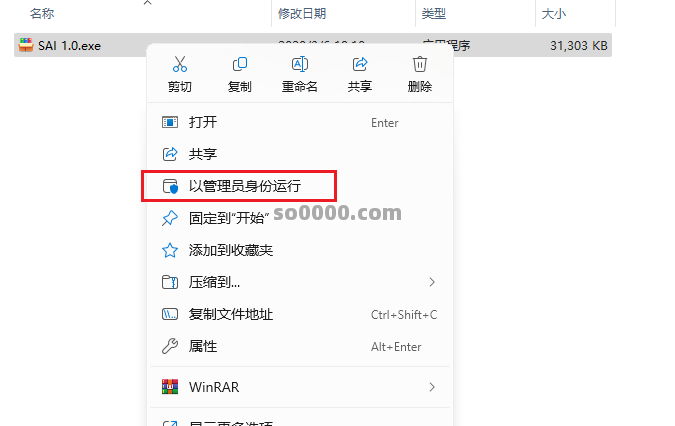
Task: Click the star icon beside 添加到收藏夹
Action: point(170,250)
